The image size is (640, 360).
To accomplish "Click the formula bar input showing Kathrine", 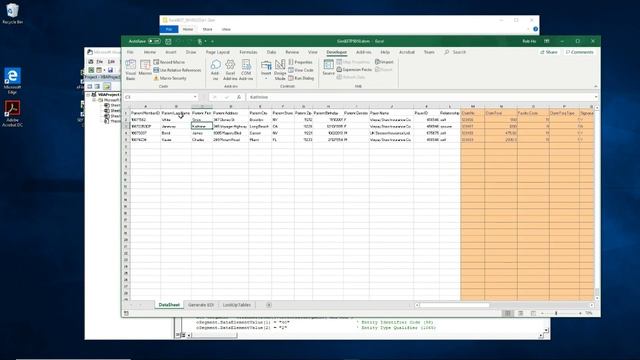I will 420,97.
